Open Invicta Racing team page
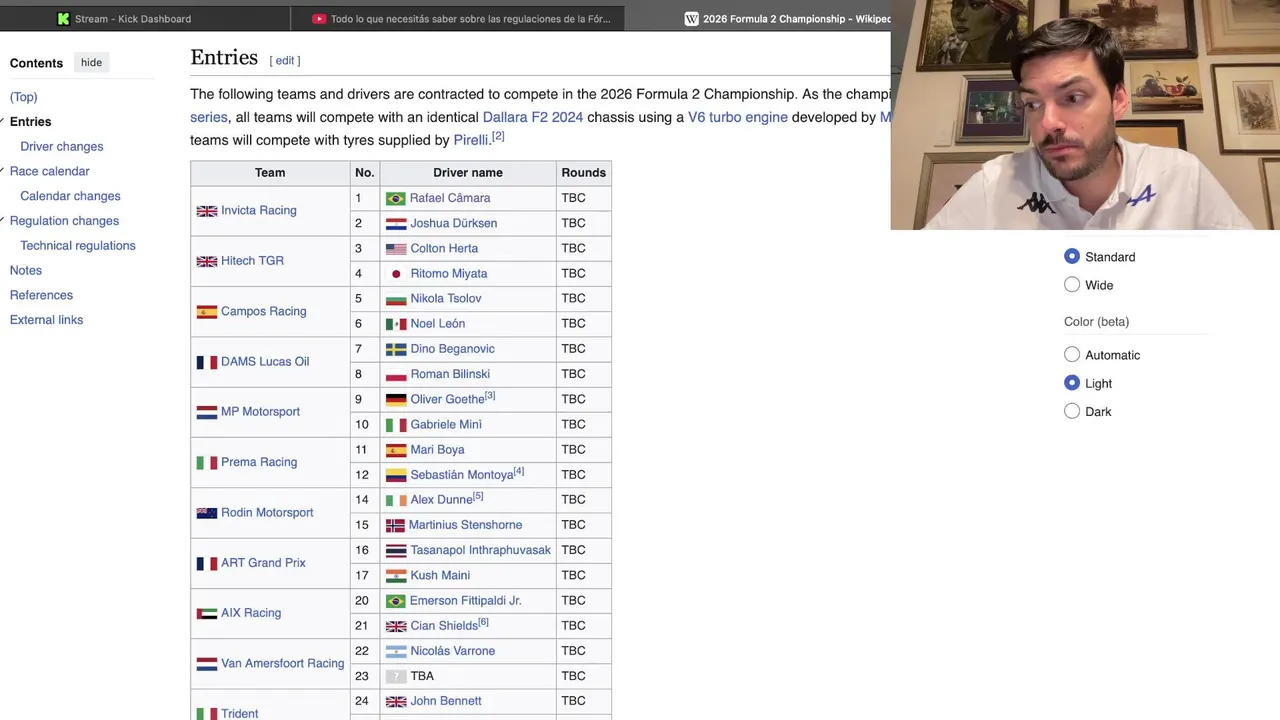This screenshot has width=1280, height=720. 258,210
